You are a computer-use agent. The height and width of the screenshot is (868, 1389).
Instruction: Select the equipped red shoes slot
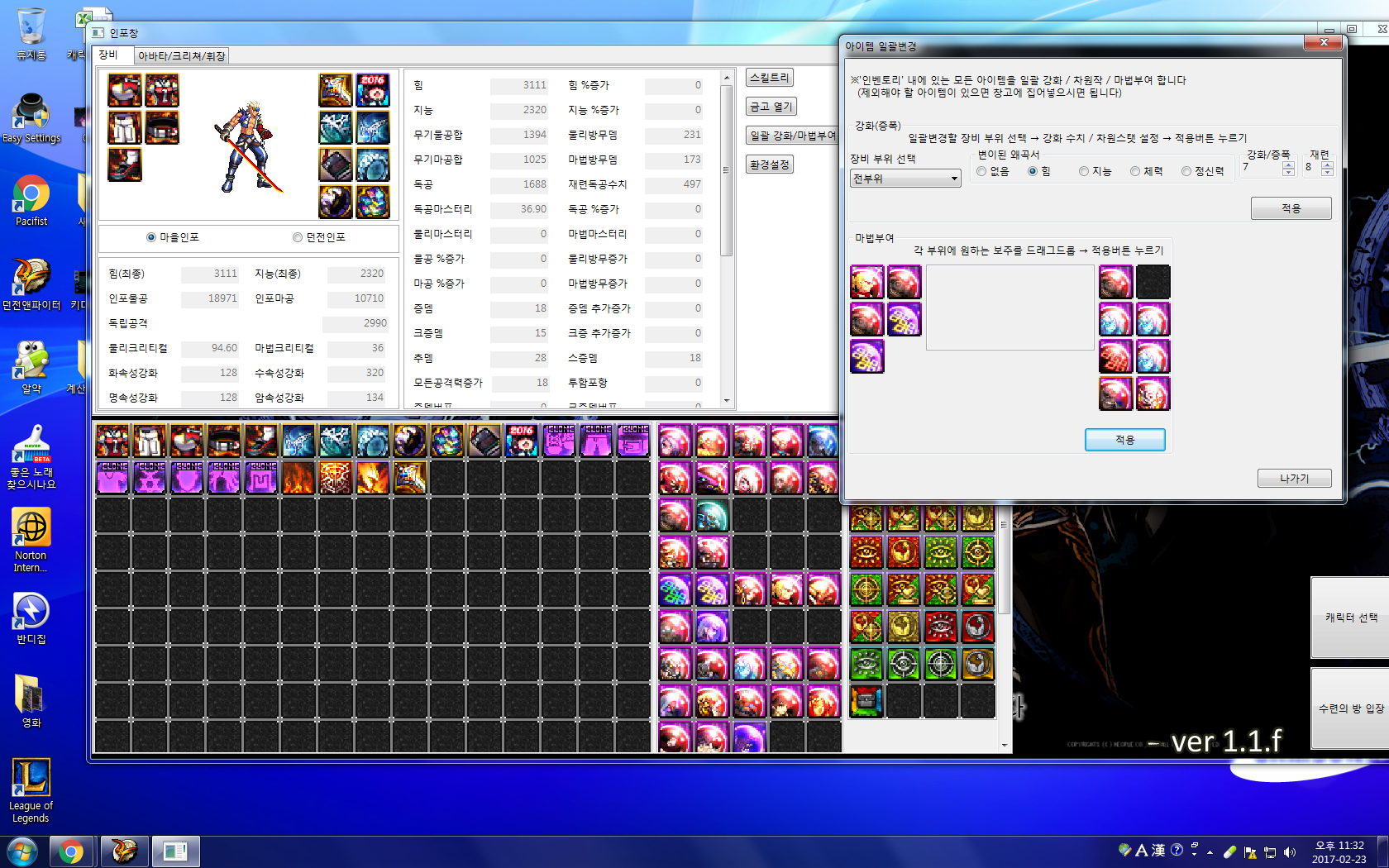point(125,165)
